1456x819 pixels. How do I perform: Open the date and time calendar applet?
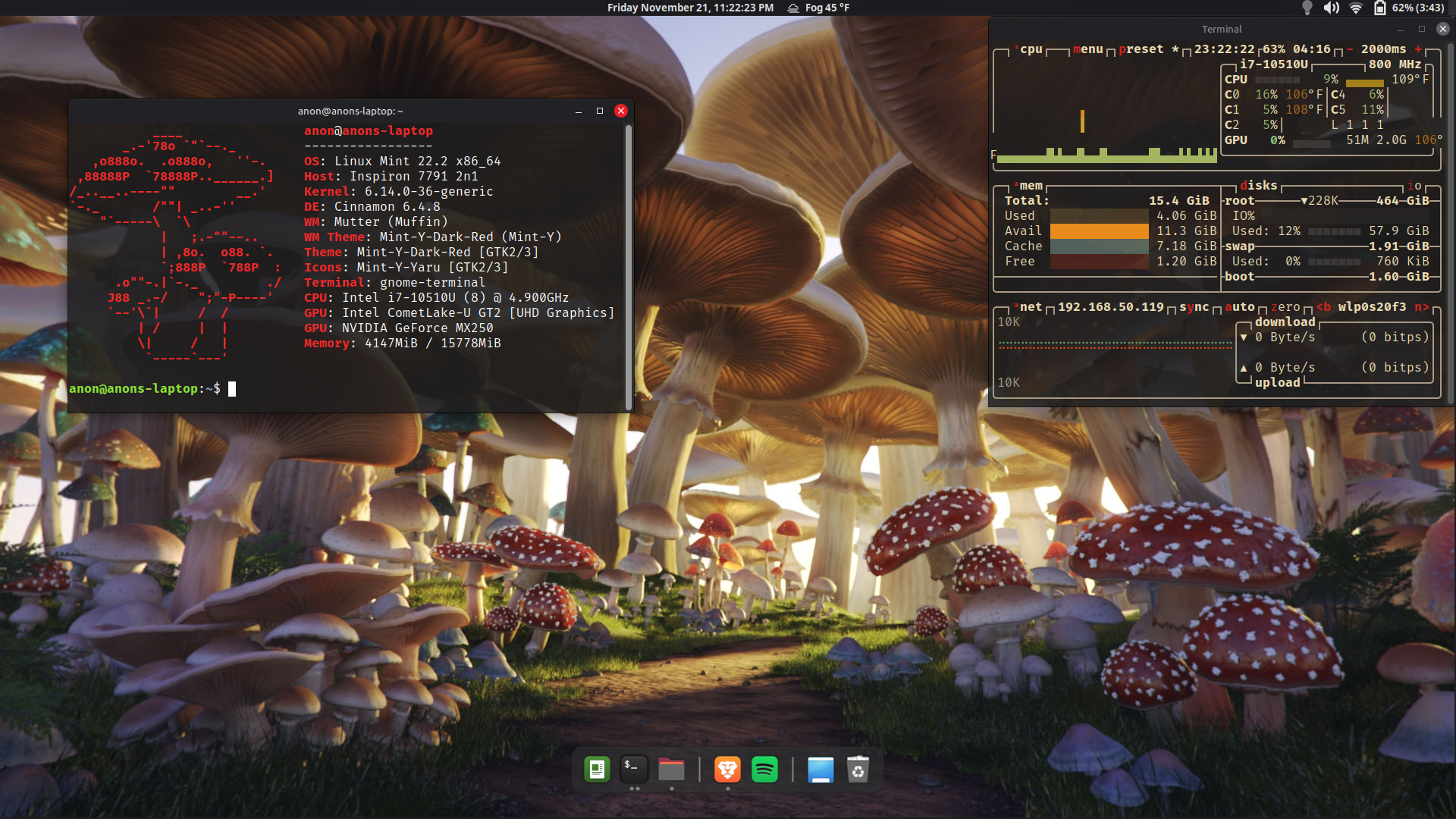(690, 8)
